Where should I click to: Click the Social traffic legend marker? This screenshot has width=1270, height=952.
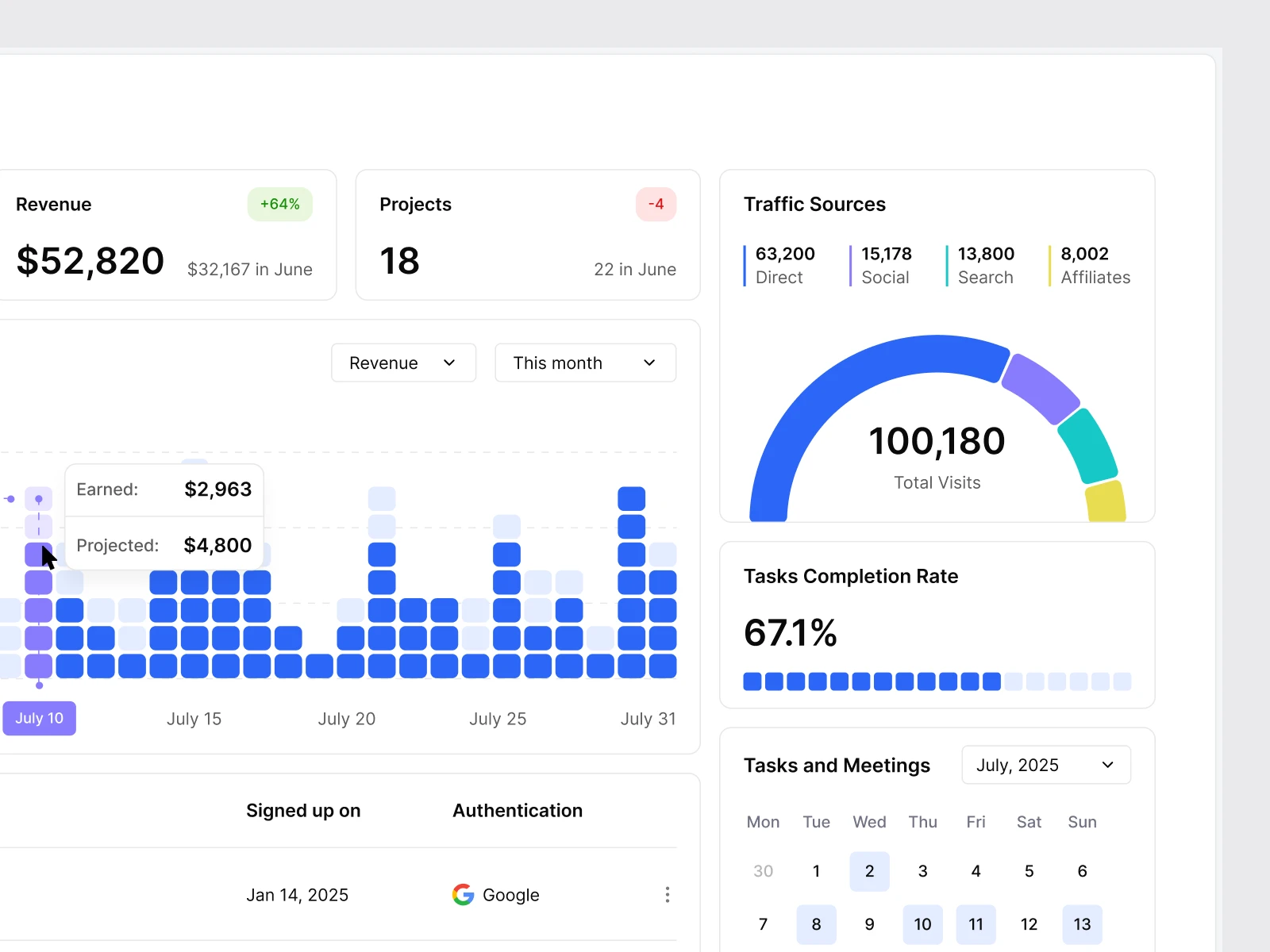pos(851,266)
